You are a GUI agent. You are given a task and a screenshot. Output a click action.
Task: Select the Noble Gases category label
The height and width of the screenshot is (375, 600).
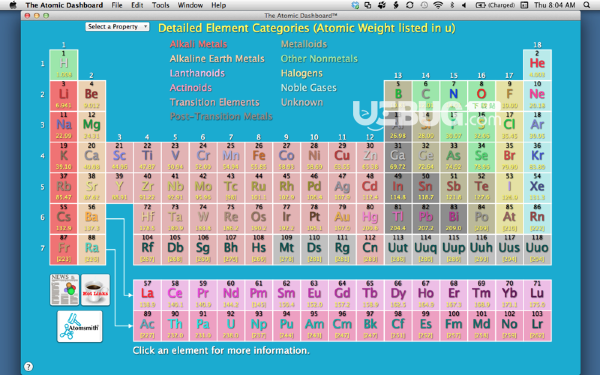tap(308, 88)
